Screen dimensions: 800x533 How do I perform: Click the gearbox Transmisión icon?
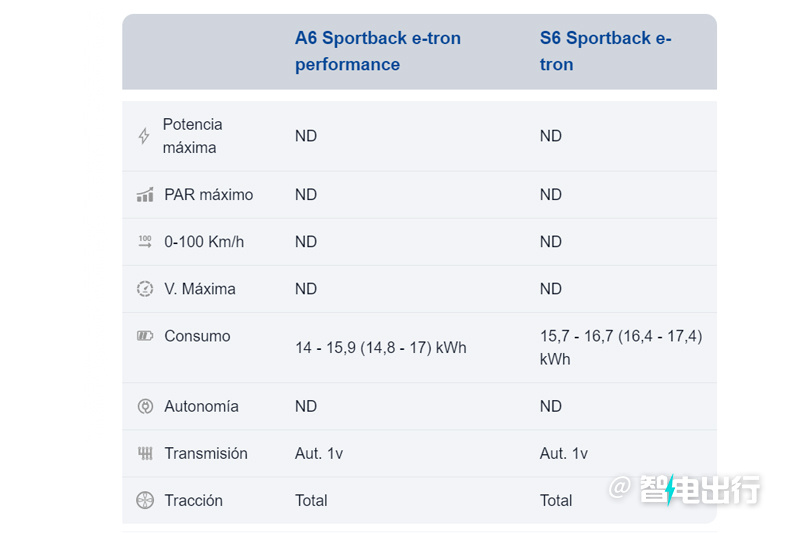(145, 453)
